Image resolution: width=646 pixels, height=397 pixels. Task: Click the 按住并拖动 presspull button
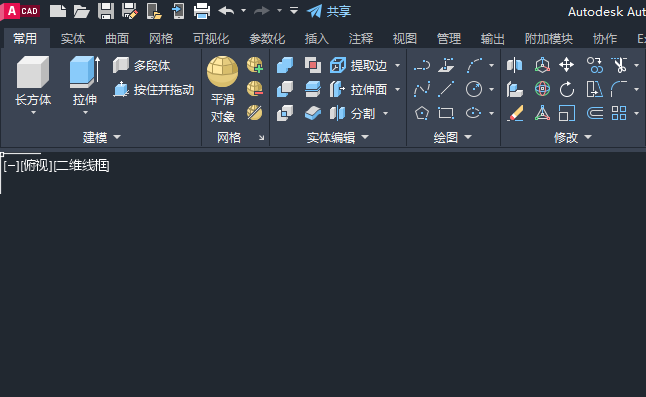tap(153, 89)
